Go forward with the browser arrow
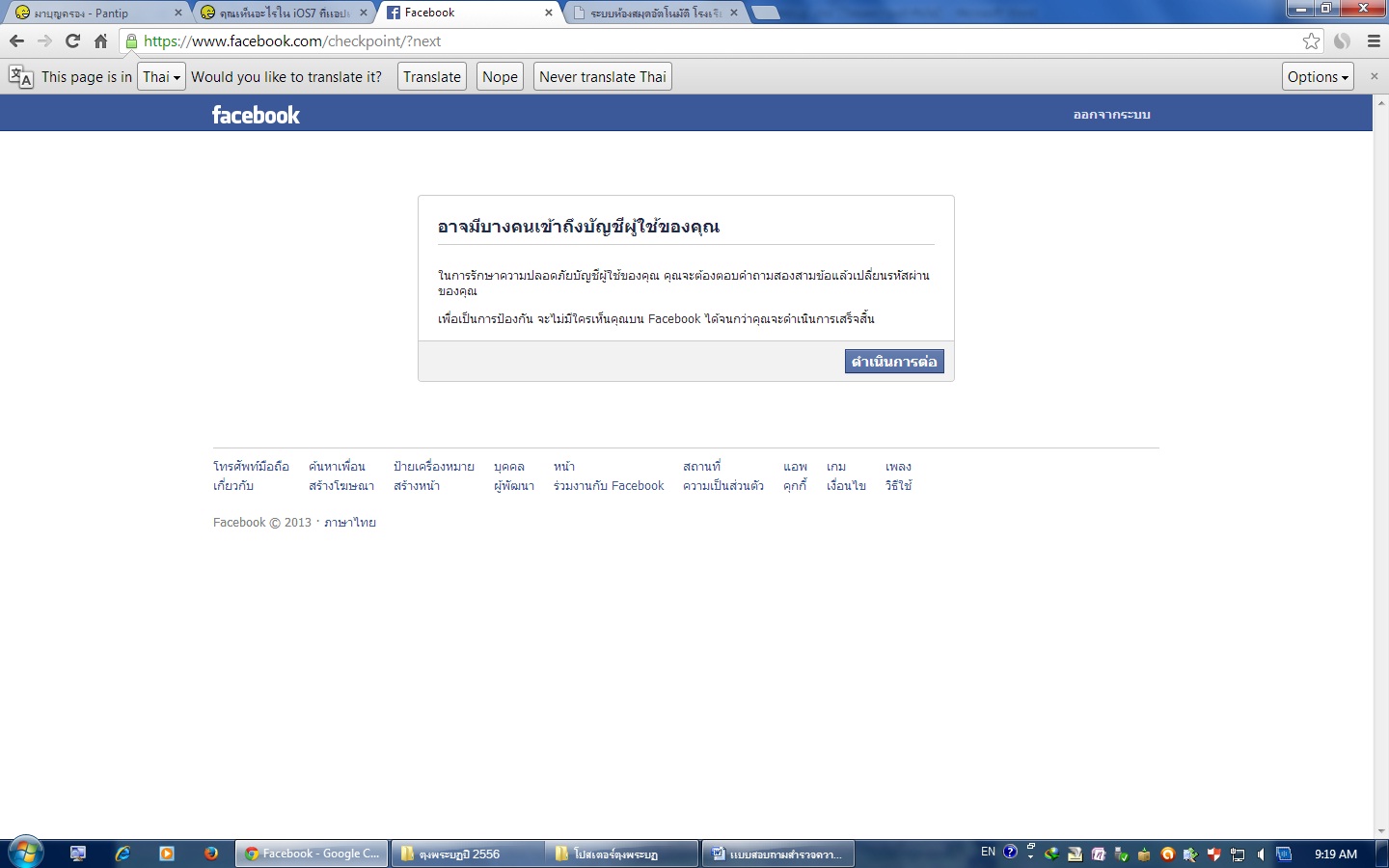 click(x=44, y=41)
